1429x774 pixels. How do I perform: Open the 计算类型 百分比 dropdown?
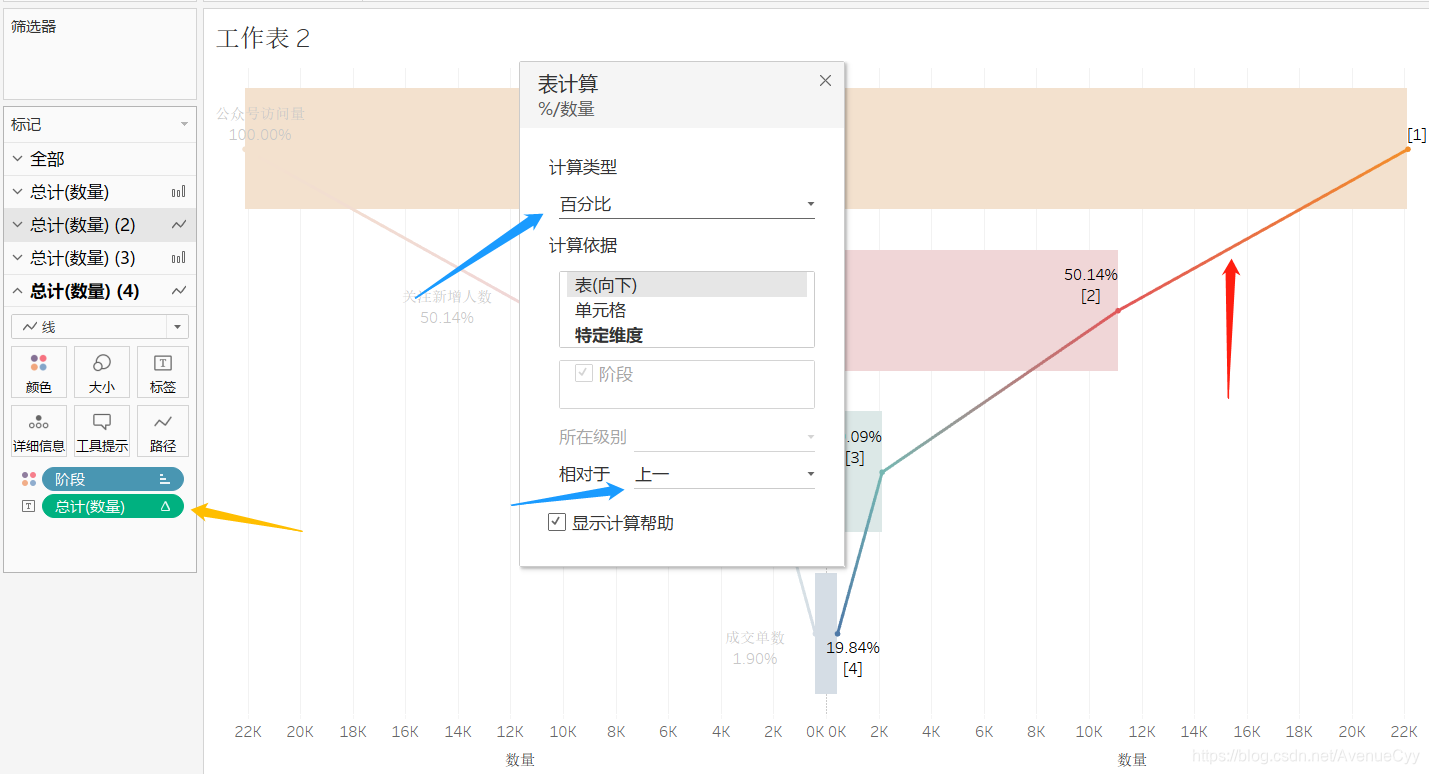tap(686, 204)
